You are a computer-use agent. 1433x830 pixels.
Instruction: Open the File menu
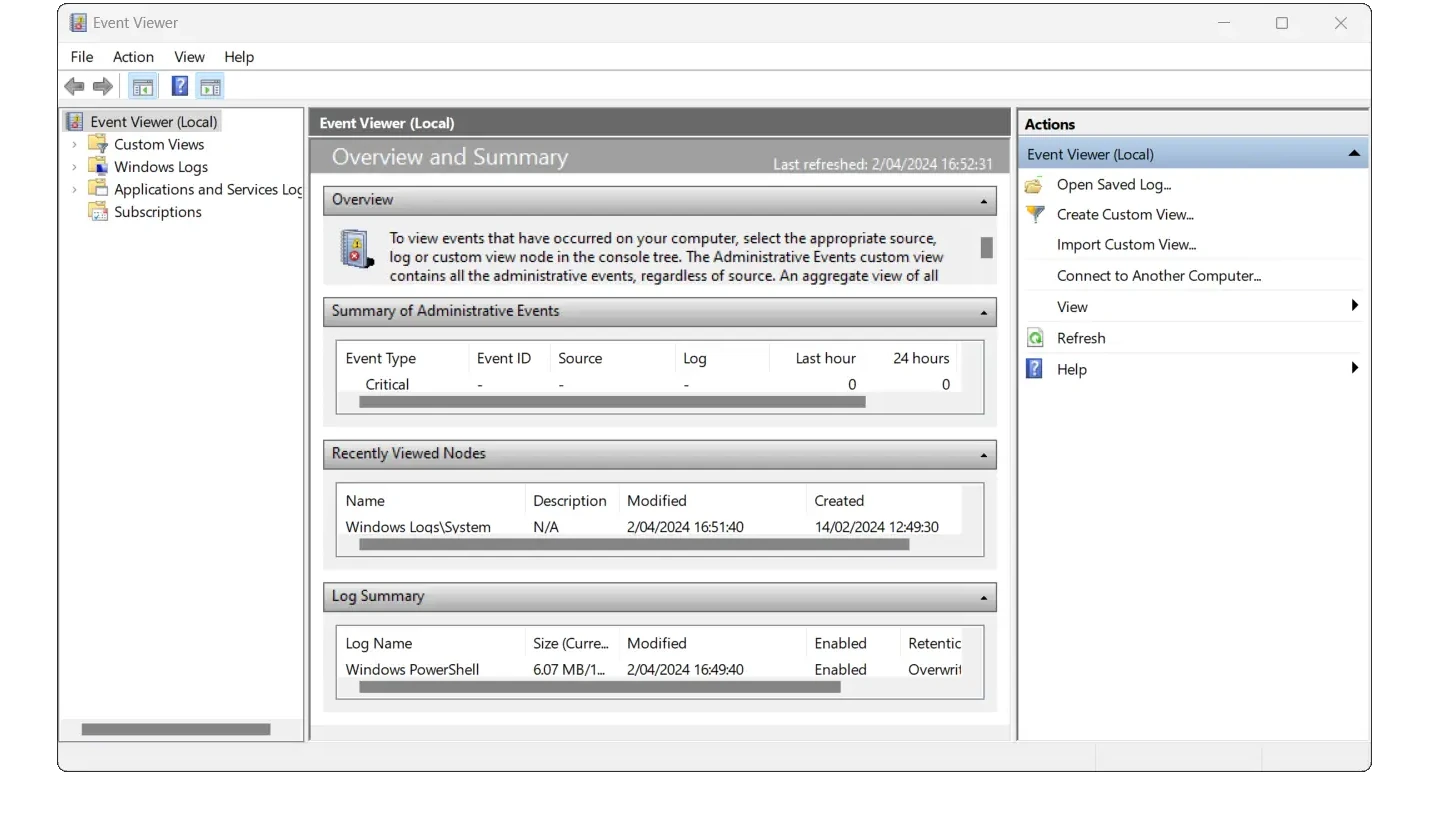click(x=82, y=57)
